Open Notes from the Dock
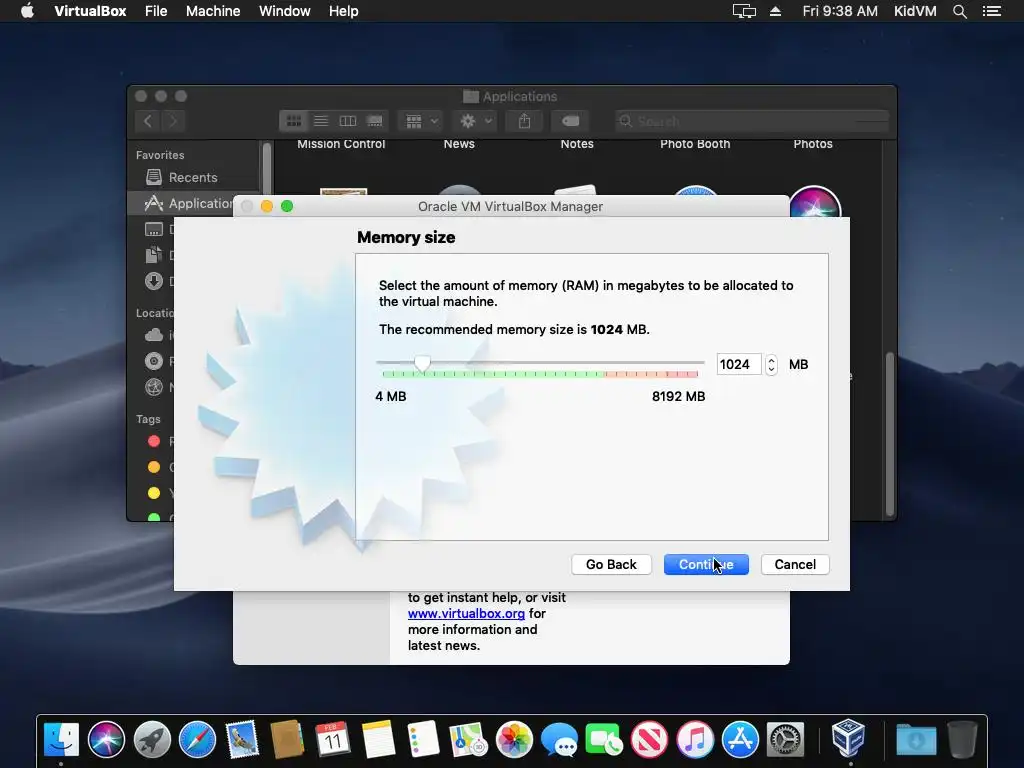 378,740
